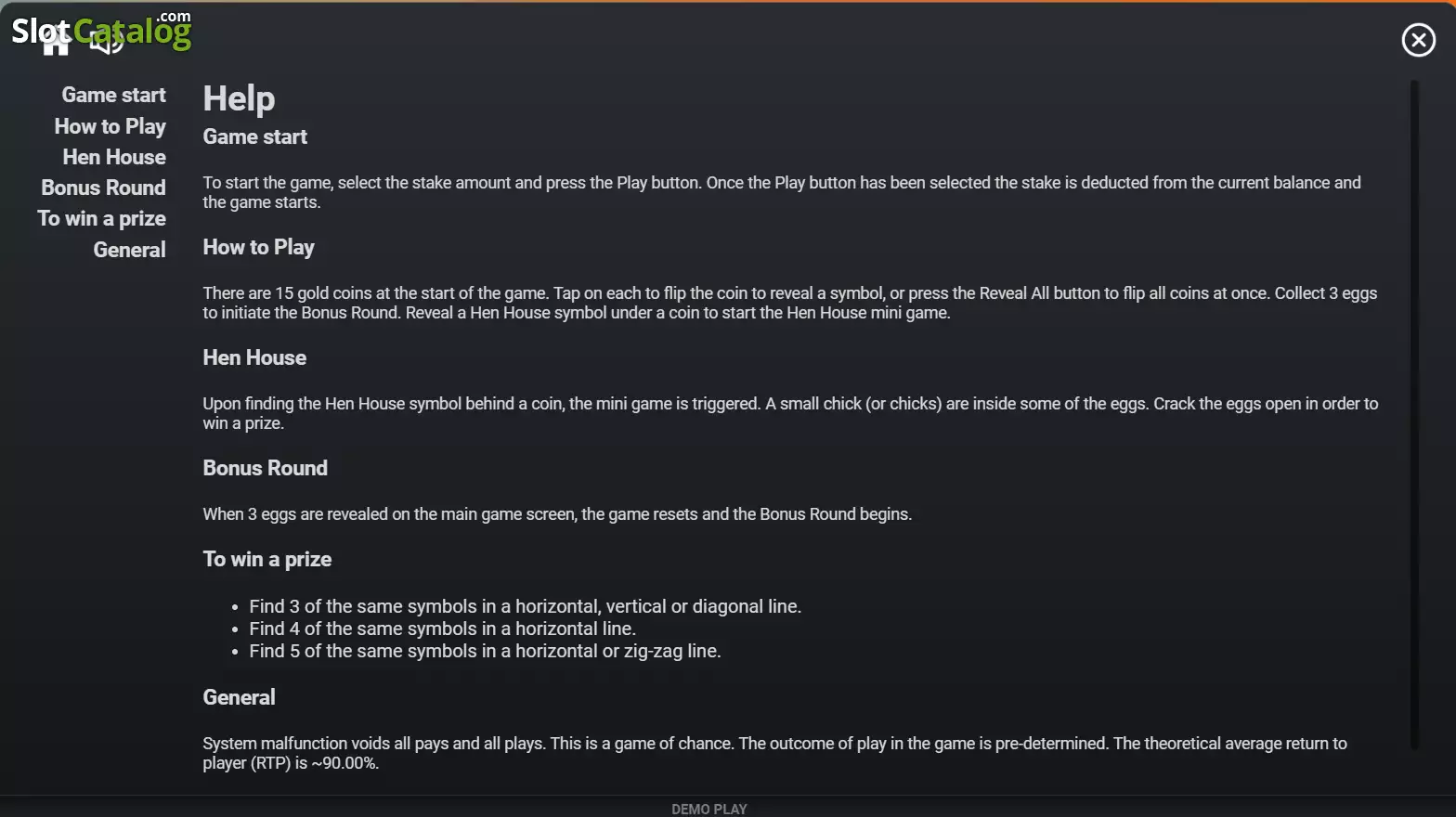
Task: Select Hen House in sidebar navigation
Action: (114, 157)
